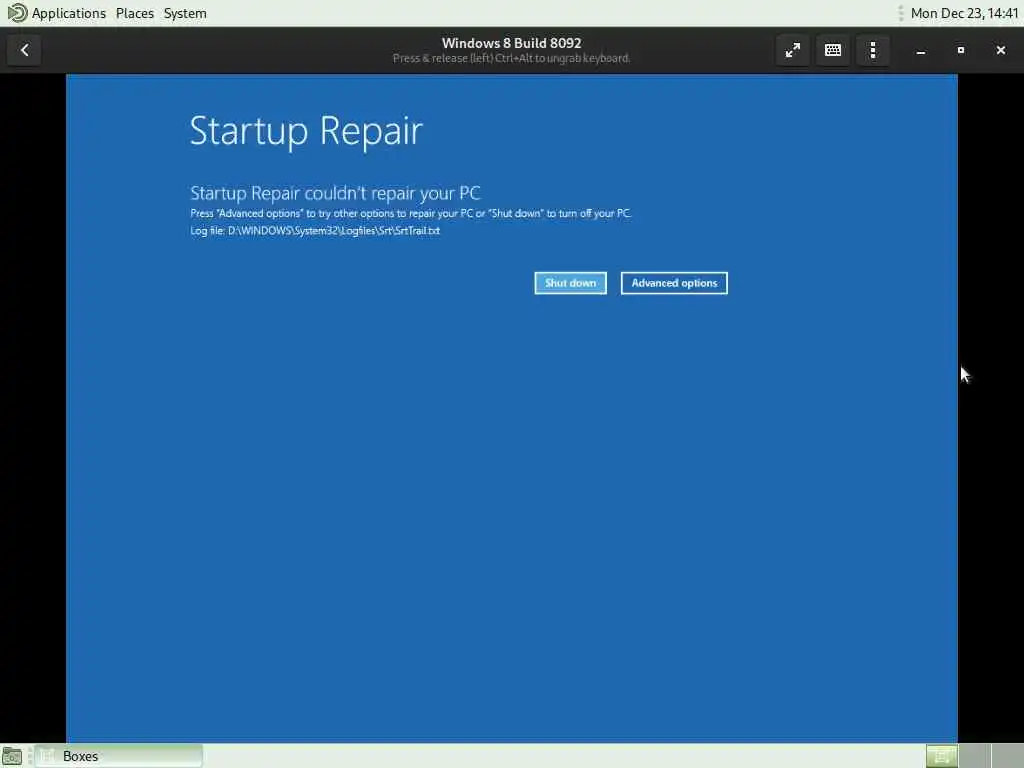Click the MATE logo icon beside Applications

coord(16,13)
